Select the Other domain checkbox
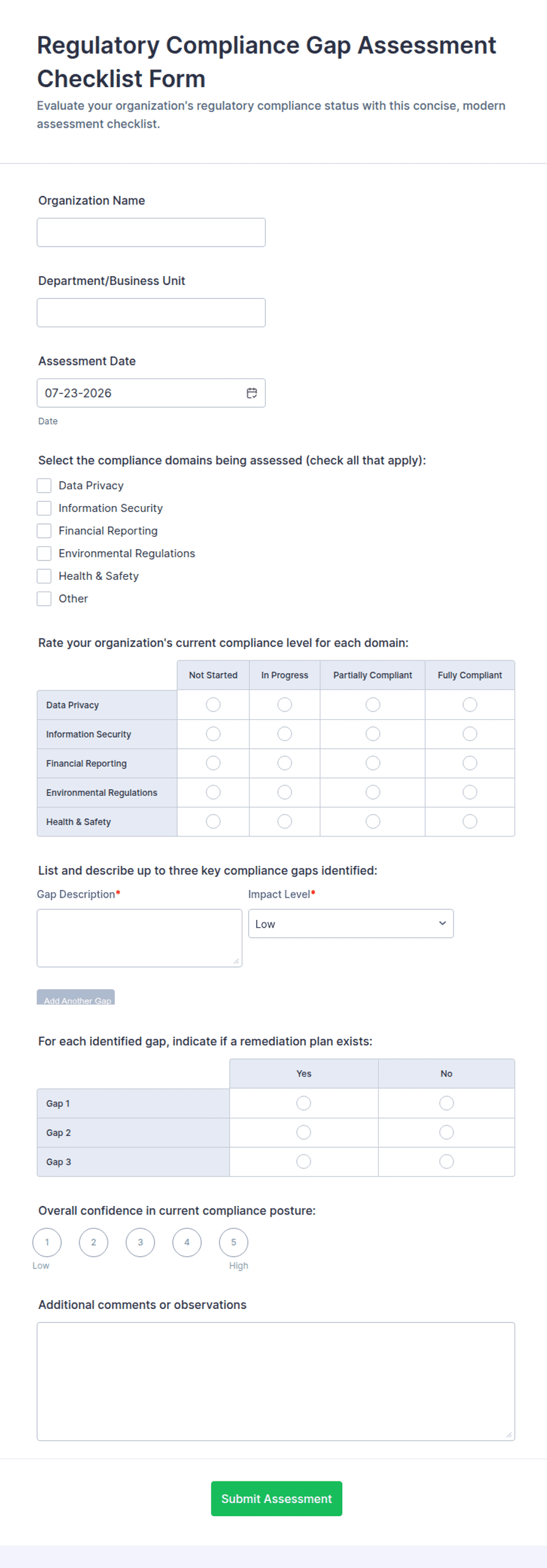The height and width of the screenshot is (1568, 547). [x=44, y=599]
